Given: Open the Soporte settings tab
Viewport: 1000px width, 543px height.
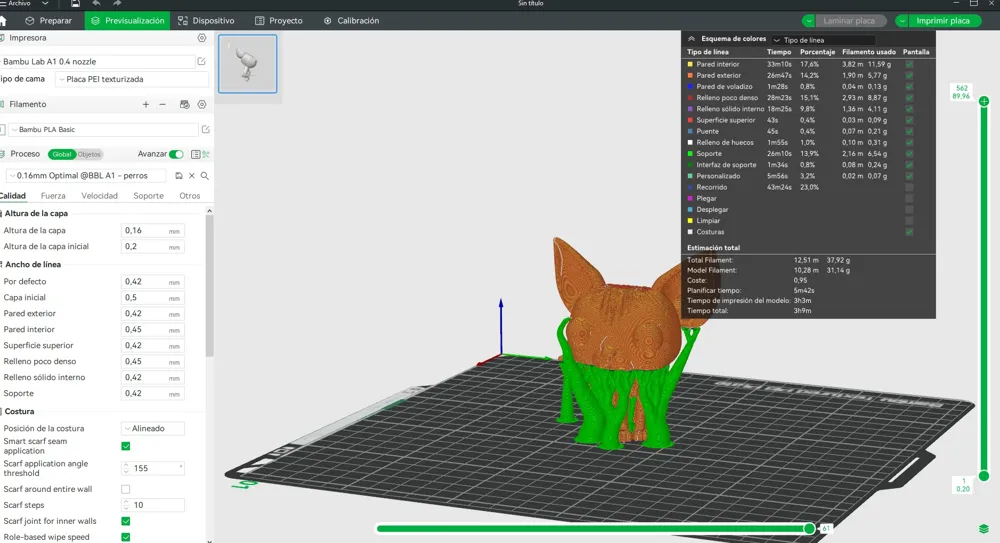Looking at the screenshot, I should click(149, 196).
